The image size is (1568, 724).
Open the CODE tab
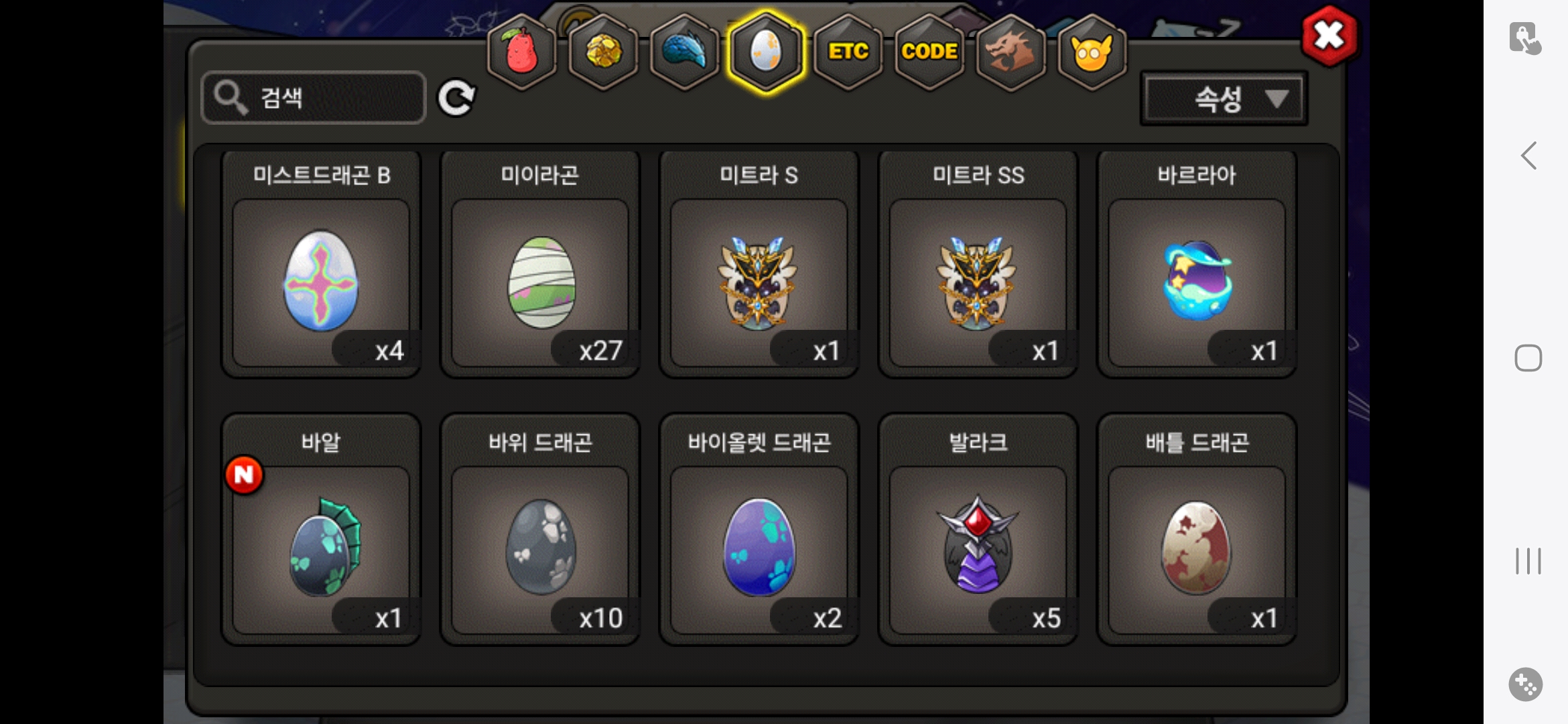(x=929, y=52)
